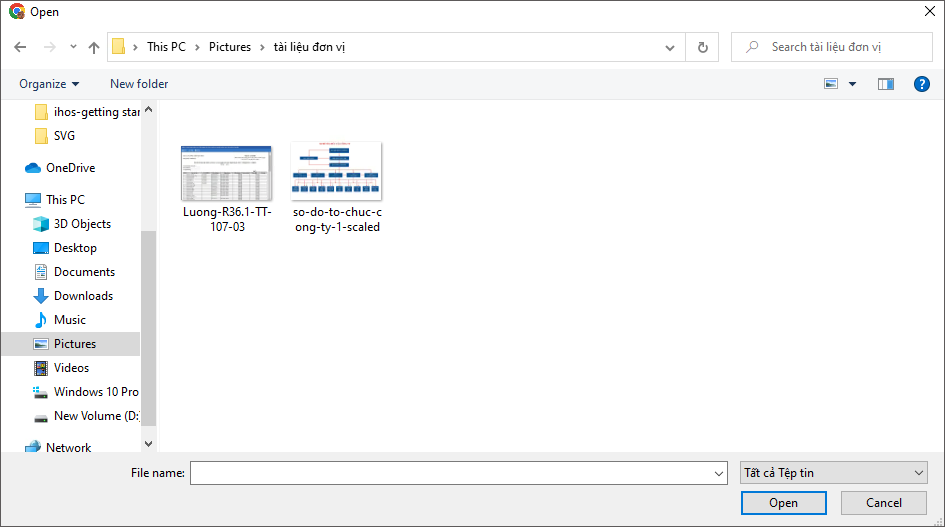Go to the Downloads folder
The height and width of the screenshot is (527, 945).
[x=83, y=296]
